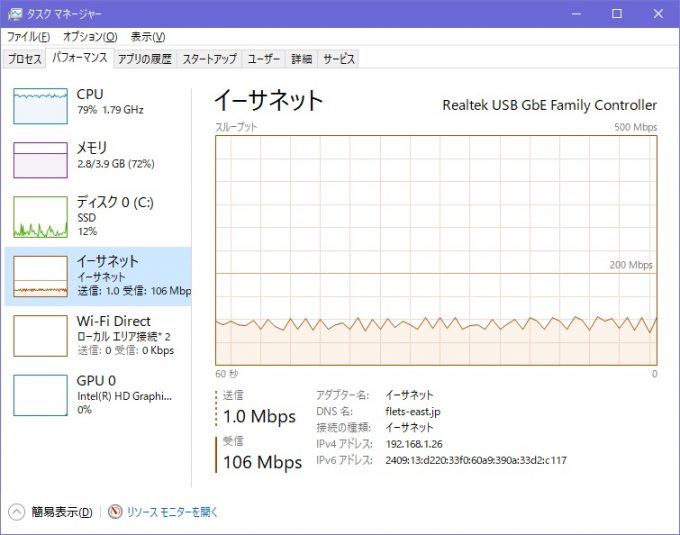Viewport: 680px width, 535px height.
Task: Select the Wi-Fi Direct adapter entry
Action: point(100,336)
